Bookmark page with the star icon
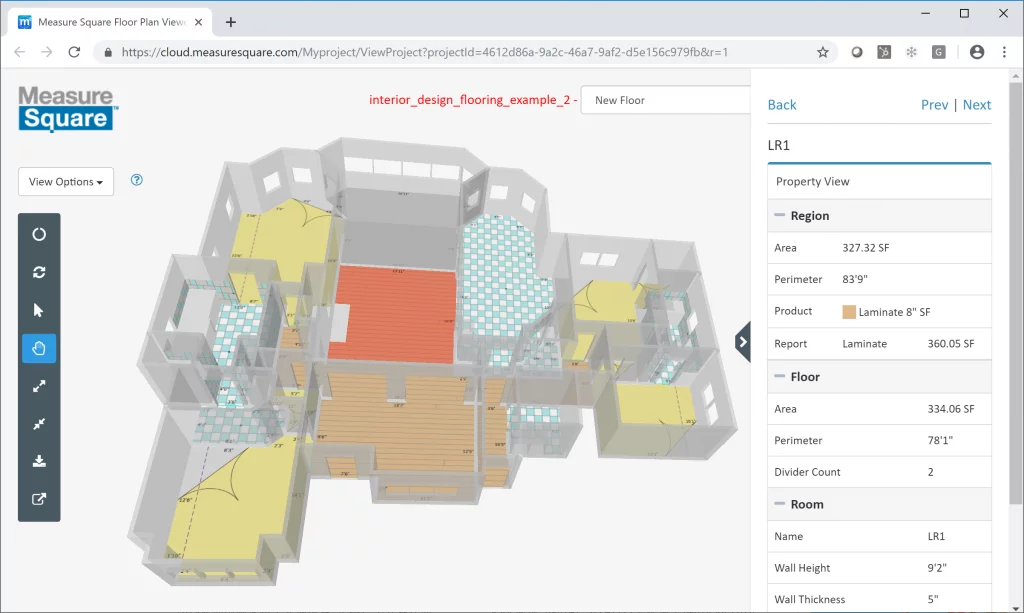The height and width of the screenshot is (613, 1024). pyautogui.click(x=823, y=52)
